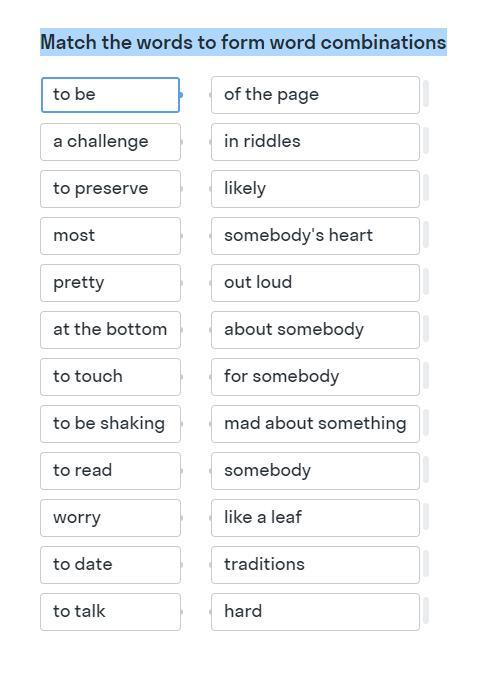The image size is (482, 682).
Task: Select the 'to talk' box
Action: click(x=110, y=612)
